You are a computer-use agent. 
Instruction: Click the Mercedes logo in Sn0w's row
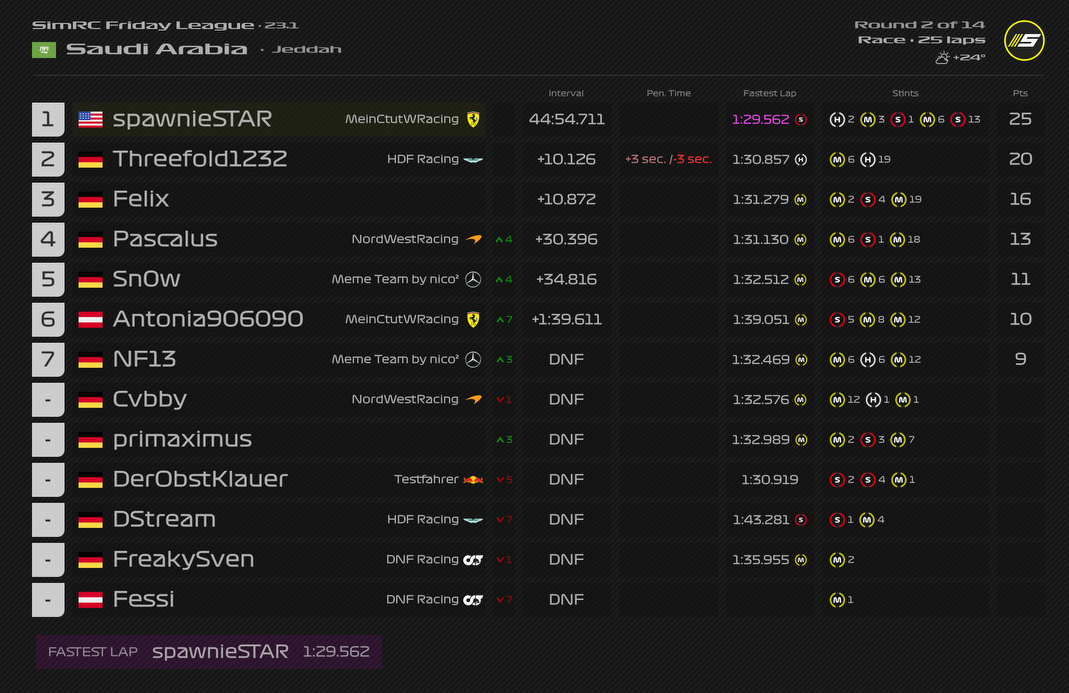tap(473, 280)
